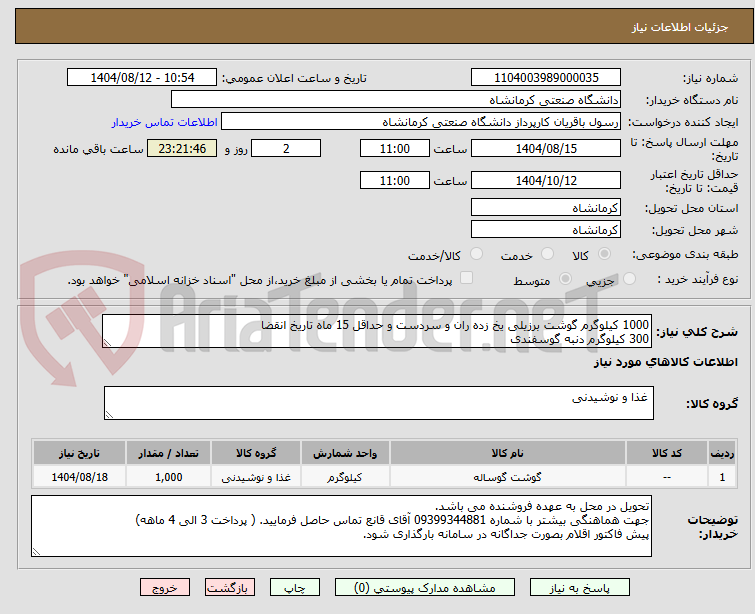
Task: Click the اطلاعات کالاهای مورد نیاز heading
Action: point(665,362)
